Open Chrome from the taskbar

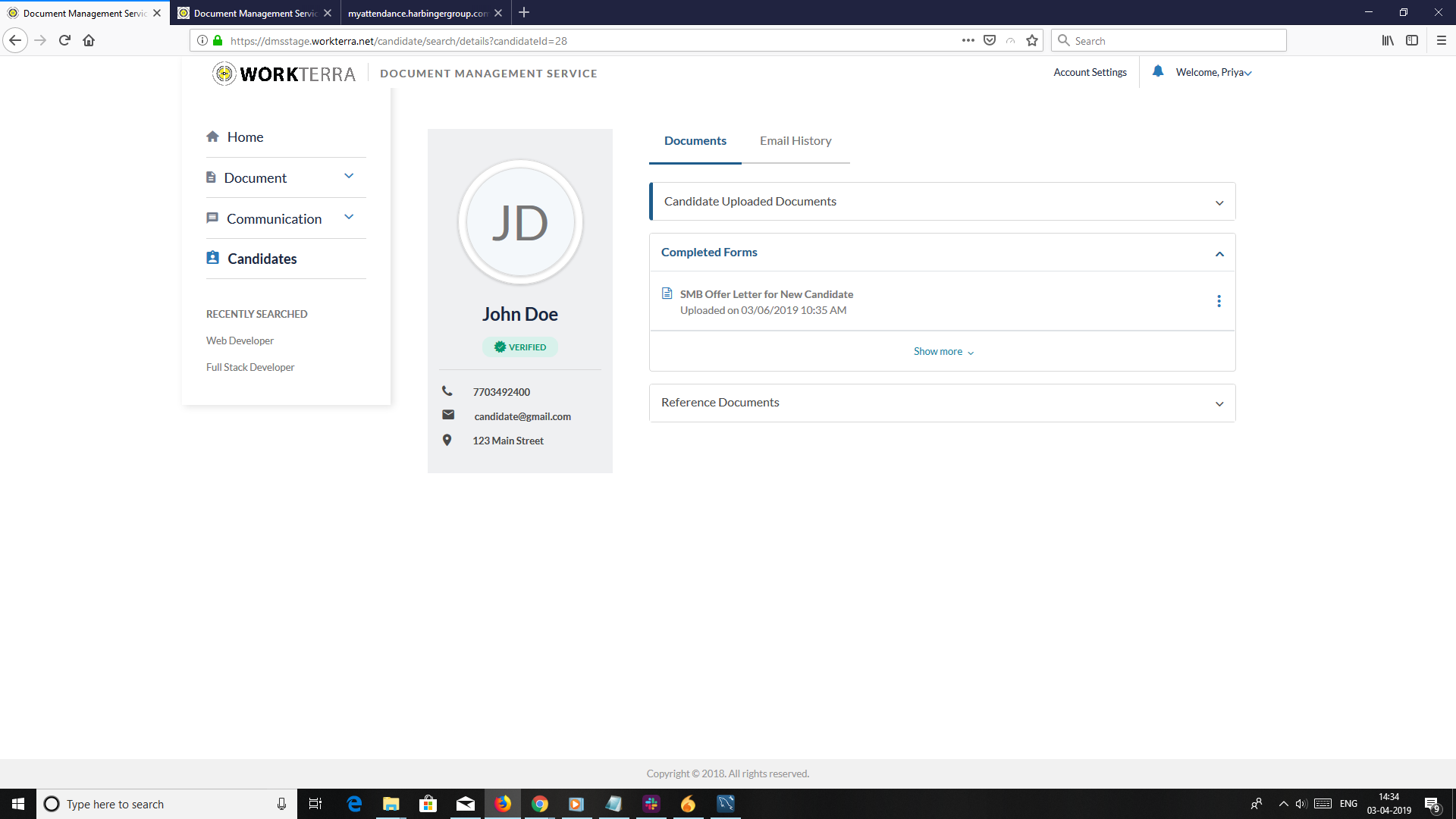coord(539,804)
